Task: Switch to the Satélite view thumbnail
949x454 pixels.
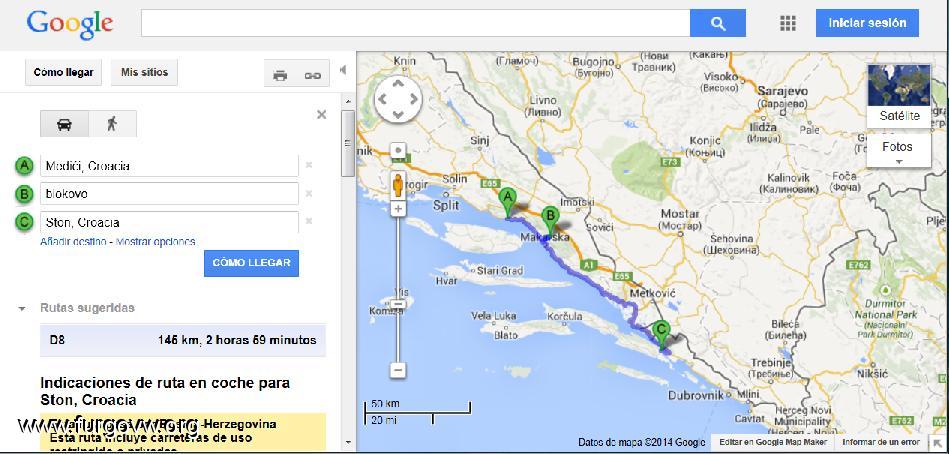Action: pos(898,95)
